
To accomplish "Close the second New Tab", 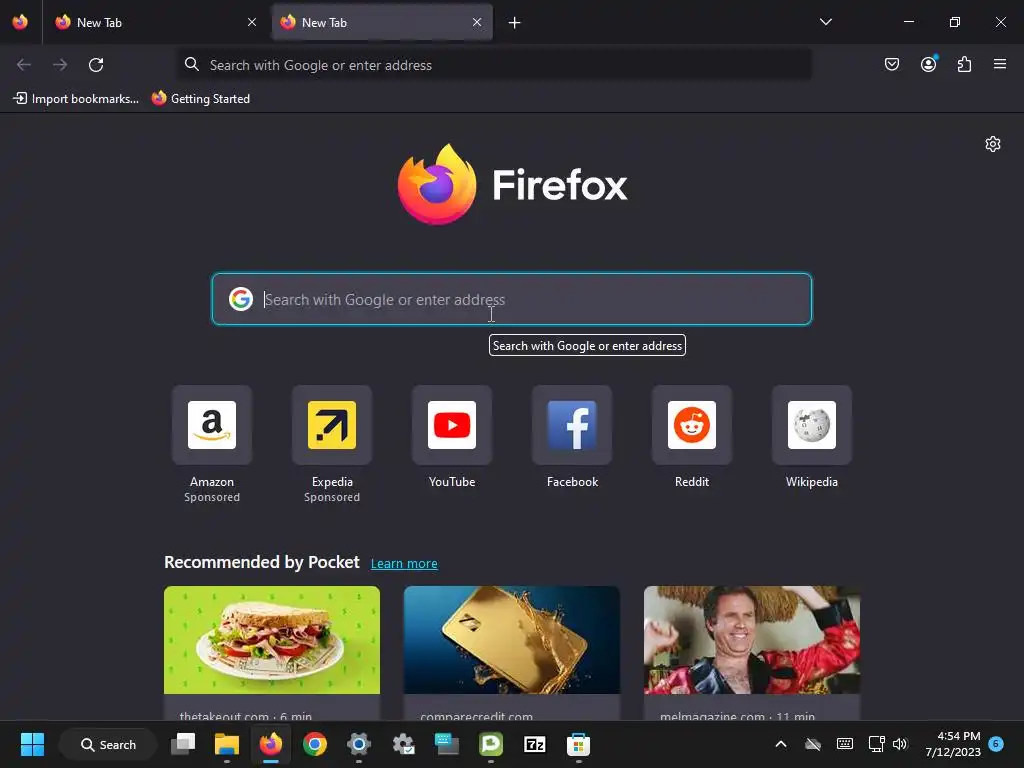I will 477,22.
